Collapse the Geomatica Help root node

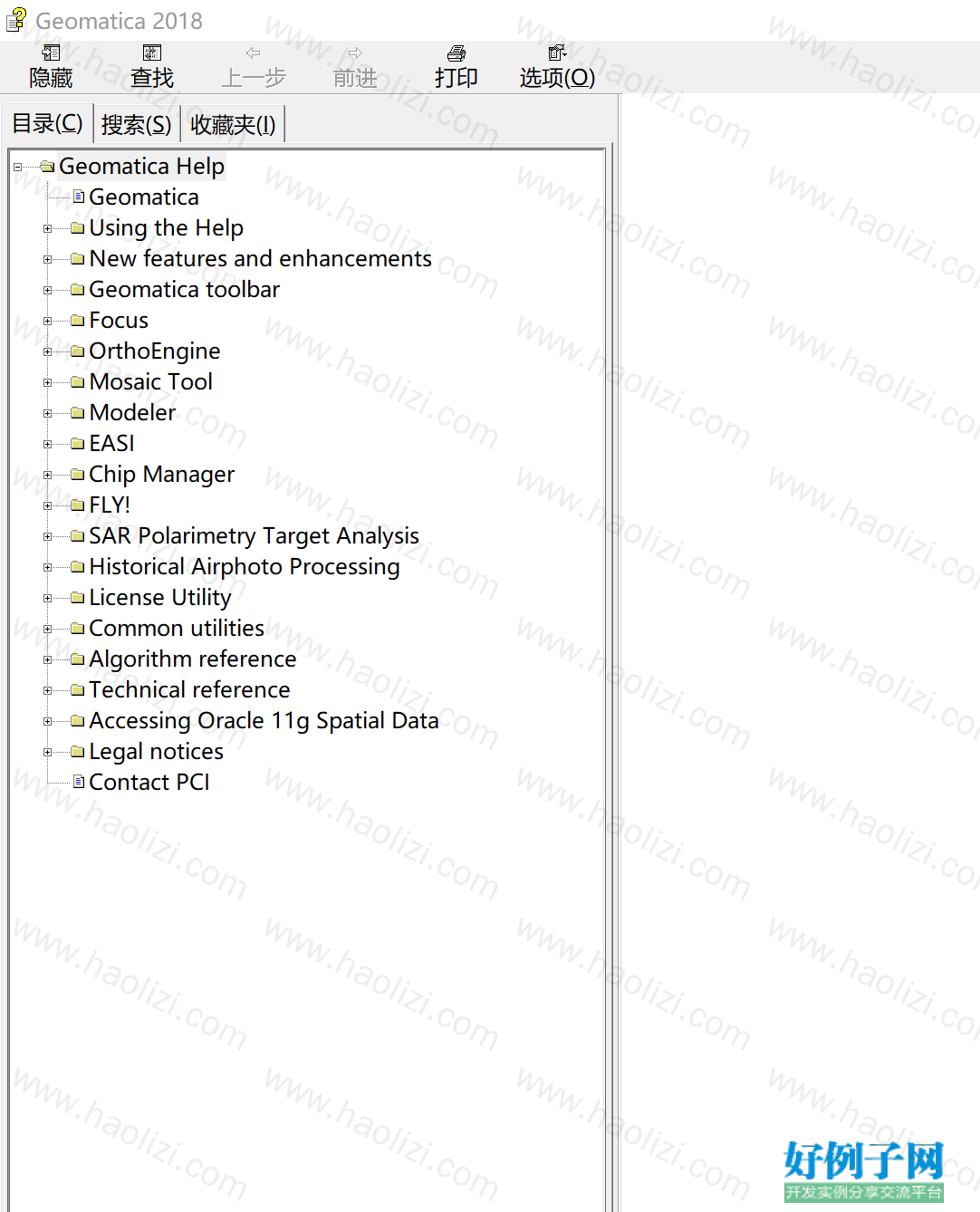(x=17, y=167)
